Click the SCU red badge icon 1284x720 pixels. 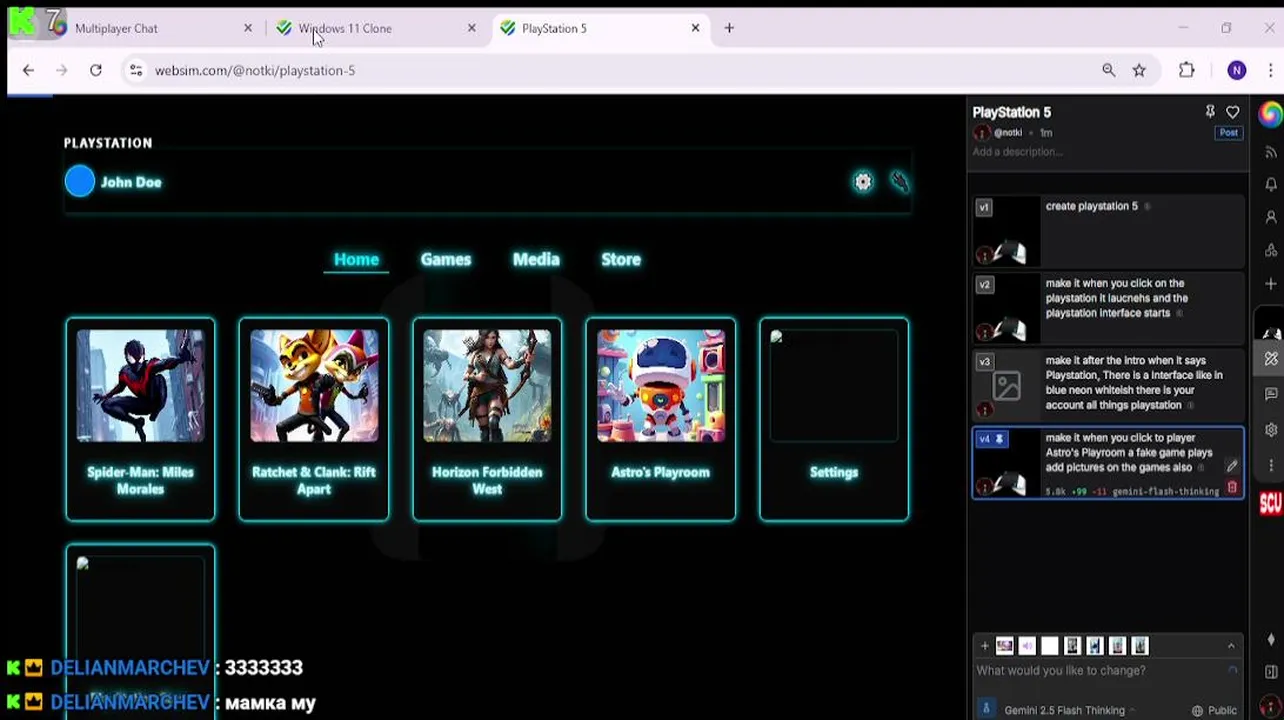(x=1270, y=503)
